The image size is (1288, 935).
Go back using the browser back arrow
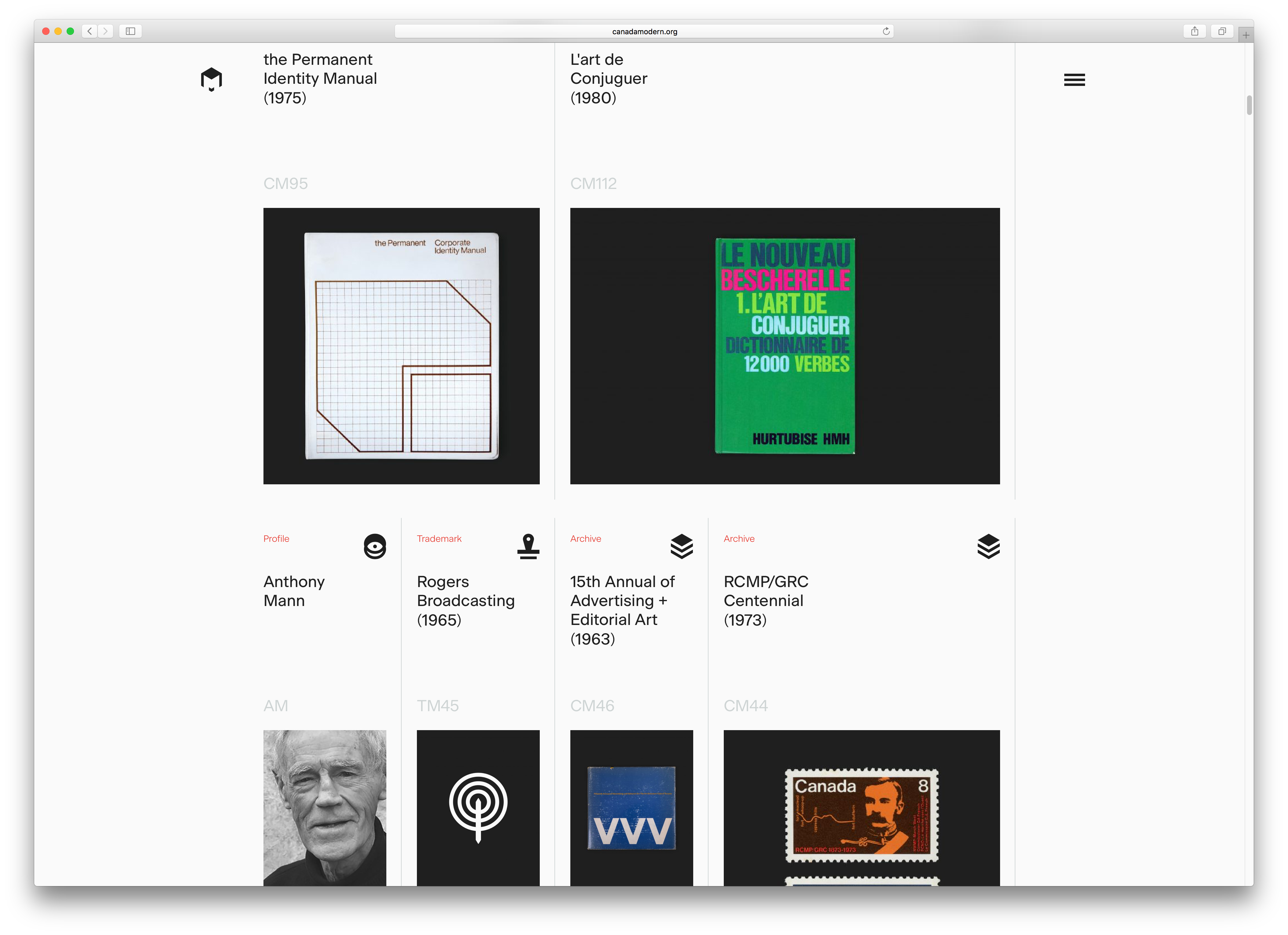click(90, 31)
